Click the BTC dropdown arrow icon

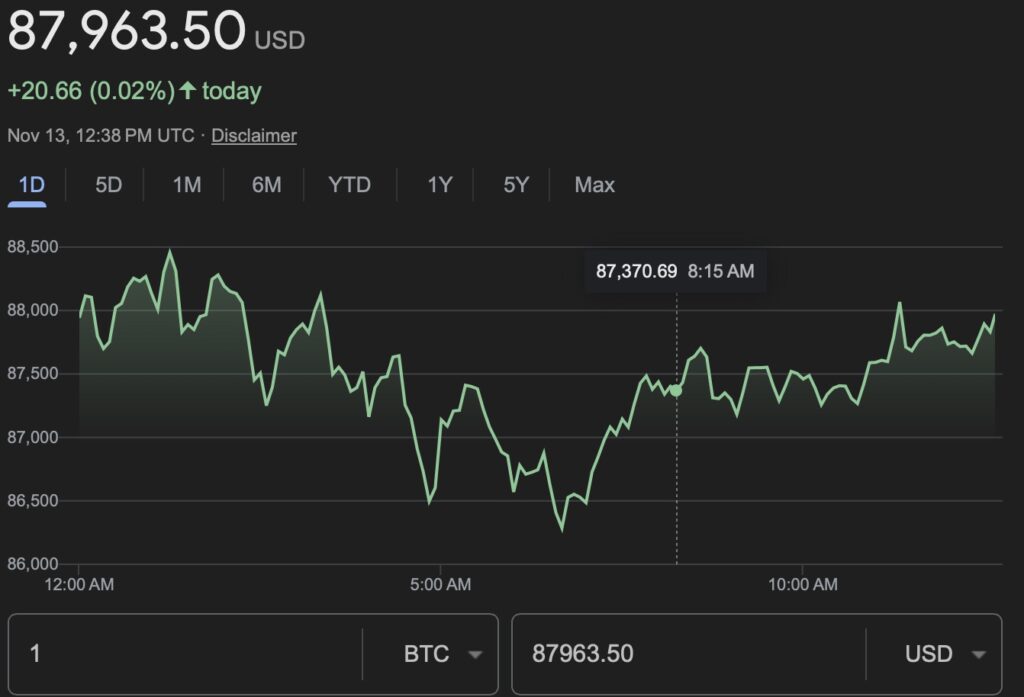point(475,655)
